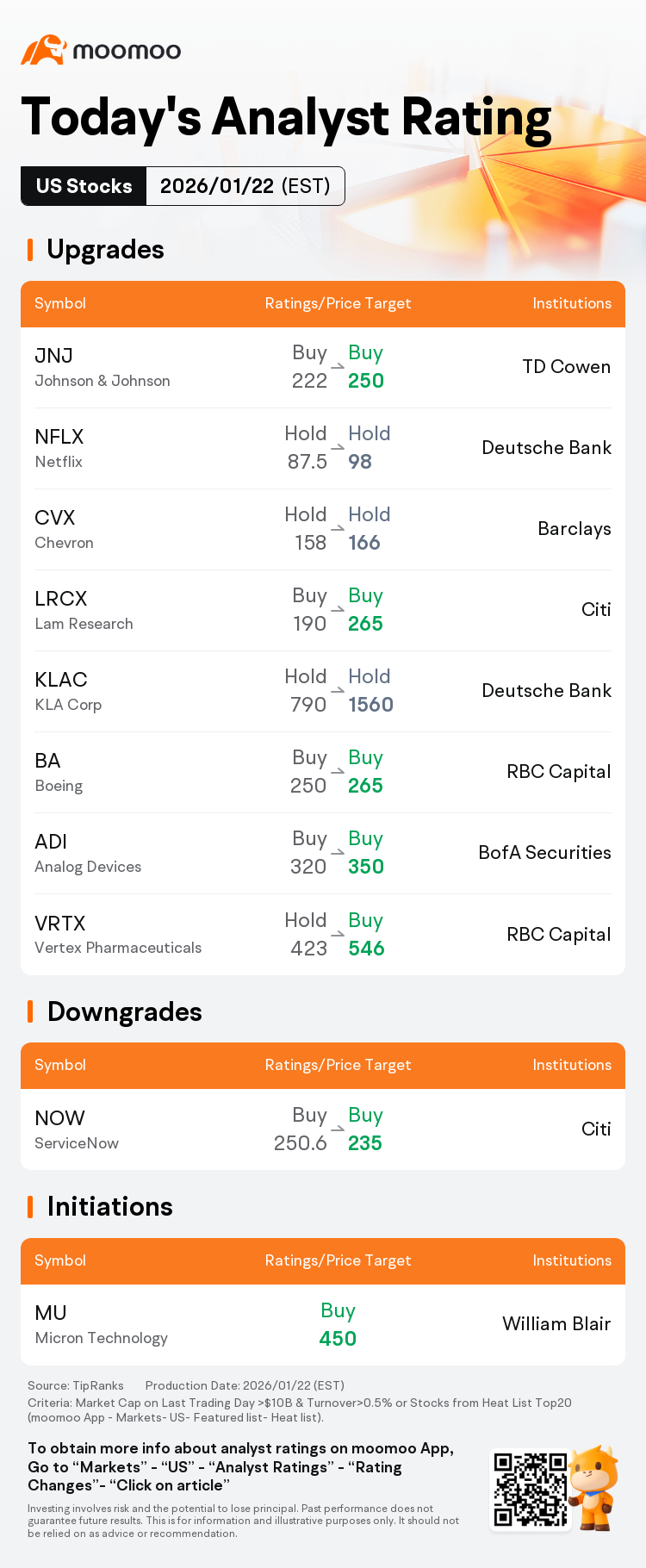
Task: Click the moomoo bull logo icon
Action: 44,50
